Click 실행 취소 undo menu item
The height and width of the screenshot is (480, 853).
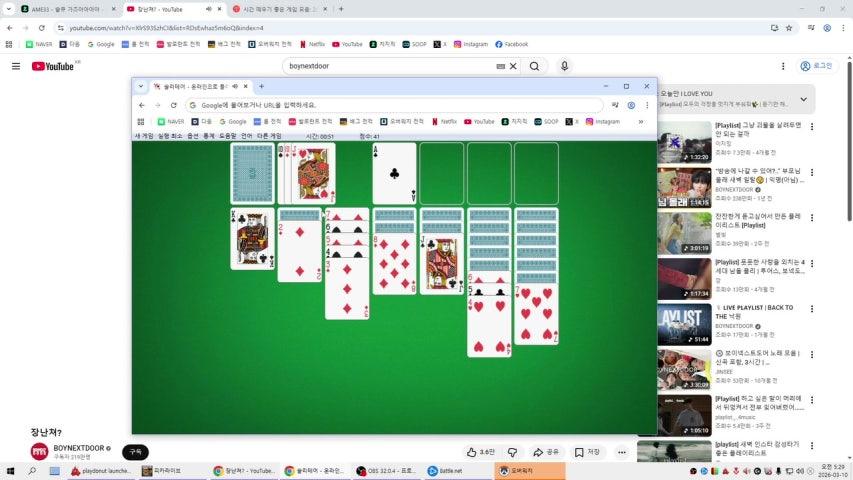pyautogui.click(x=170, y=136)
